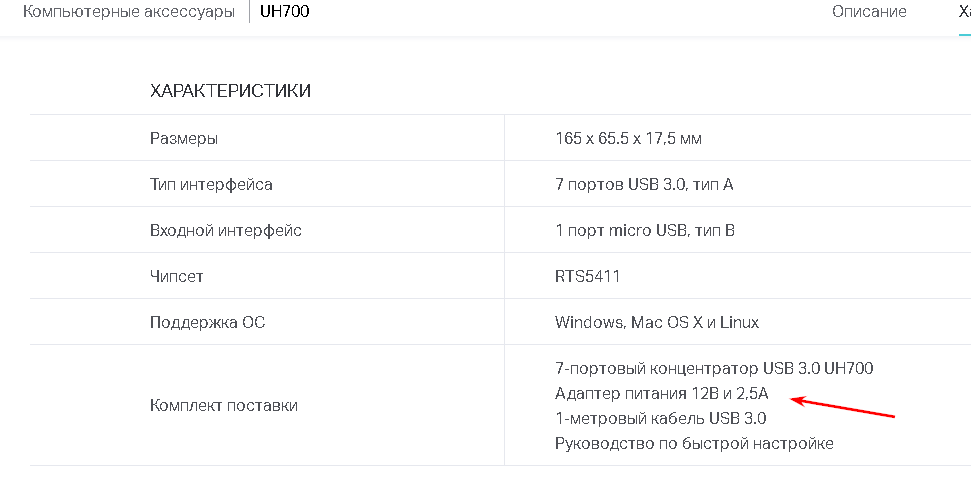
Task: Switch to the Описание tab
Action: [x=869, y=12]
